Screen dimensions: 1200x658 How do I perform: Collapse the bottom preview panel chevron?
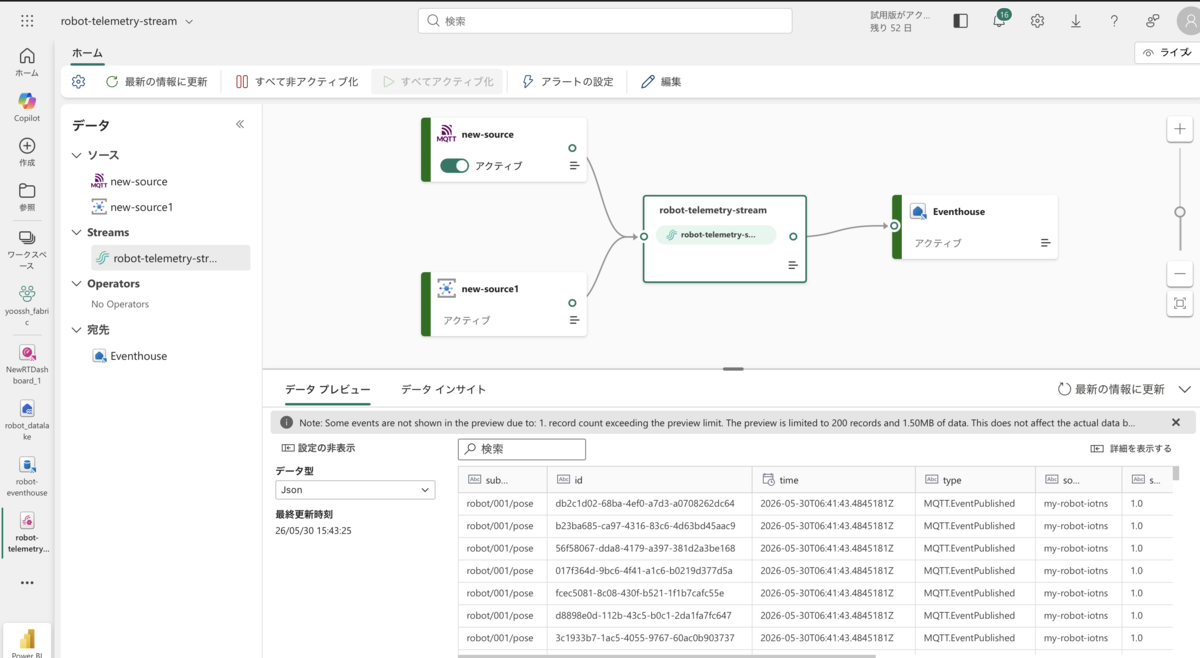pos(1185,389)
